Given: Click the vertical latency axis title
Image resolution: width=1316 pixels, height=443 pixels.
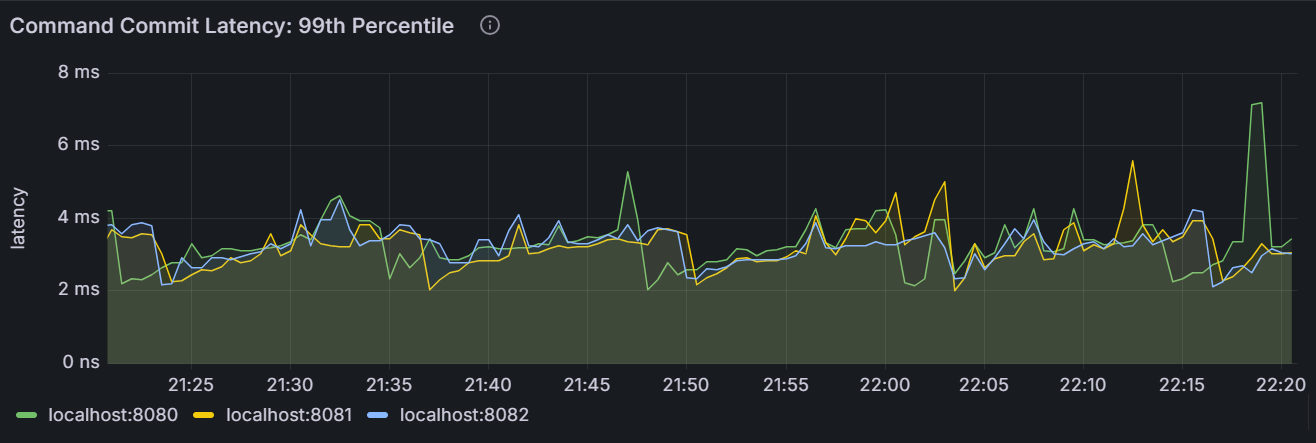Looking at the screenshot, I should [x=17, y=217].
